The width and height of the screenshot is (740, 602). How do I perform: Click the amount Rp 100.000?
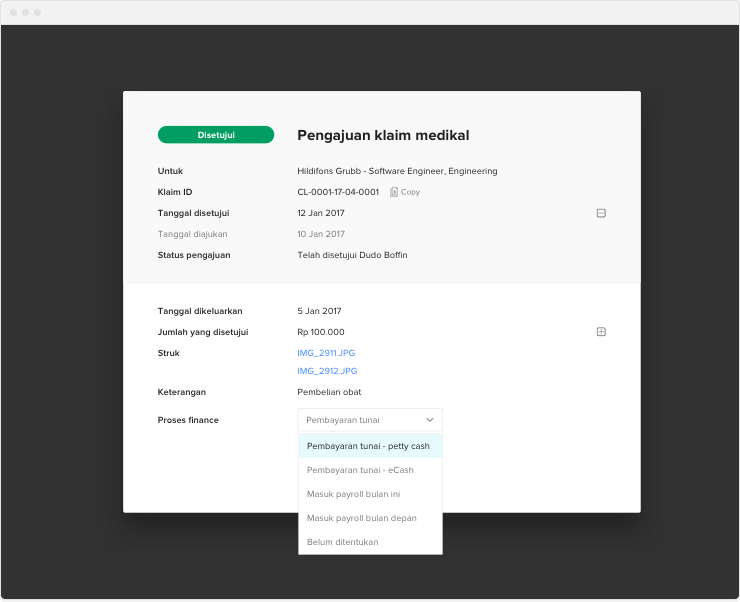pyautogui.click(x=321, y=332)
